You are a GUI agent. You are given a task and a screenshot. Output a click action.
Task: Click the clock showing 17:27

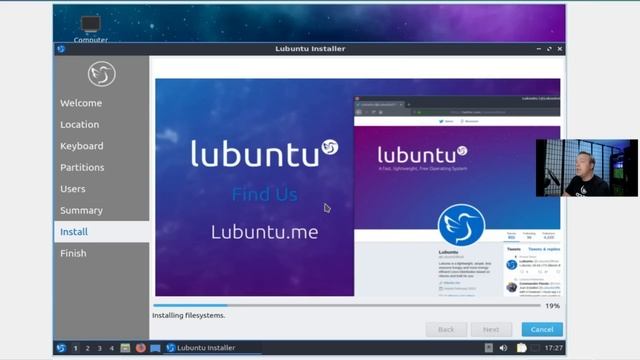pyautogui.click(x=553, y=348)
